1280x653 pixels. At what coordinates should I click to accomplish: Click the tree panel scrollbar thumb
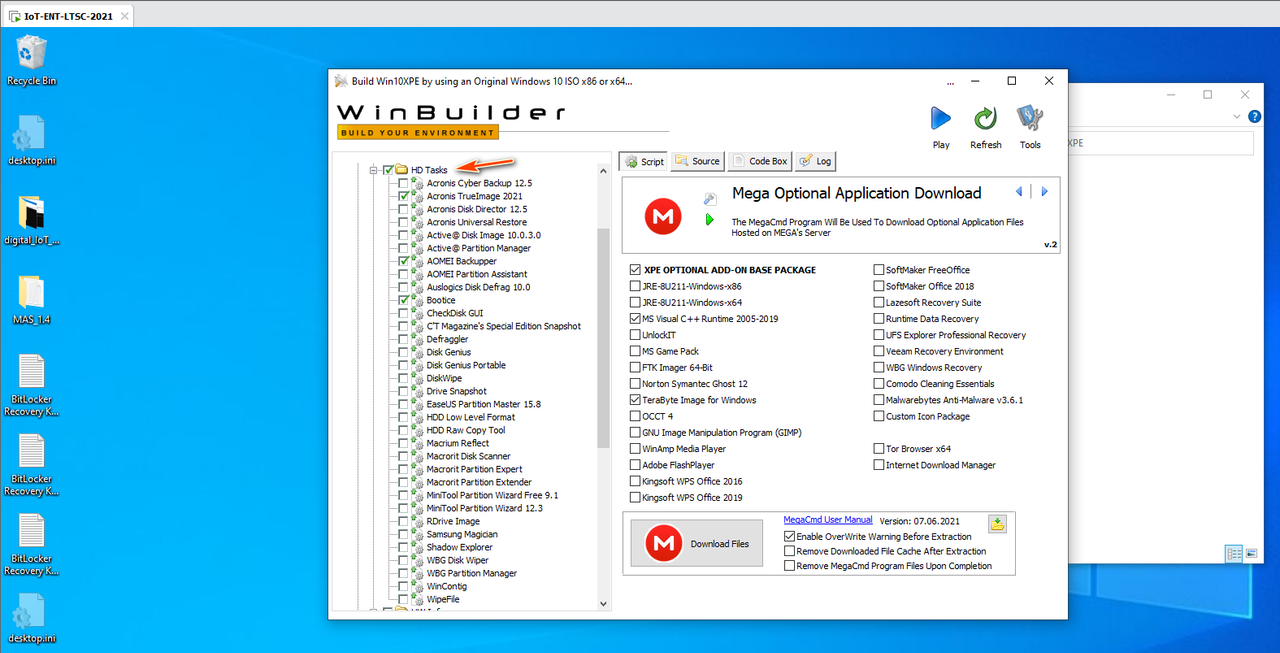(x=603, y=338)
